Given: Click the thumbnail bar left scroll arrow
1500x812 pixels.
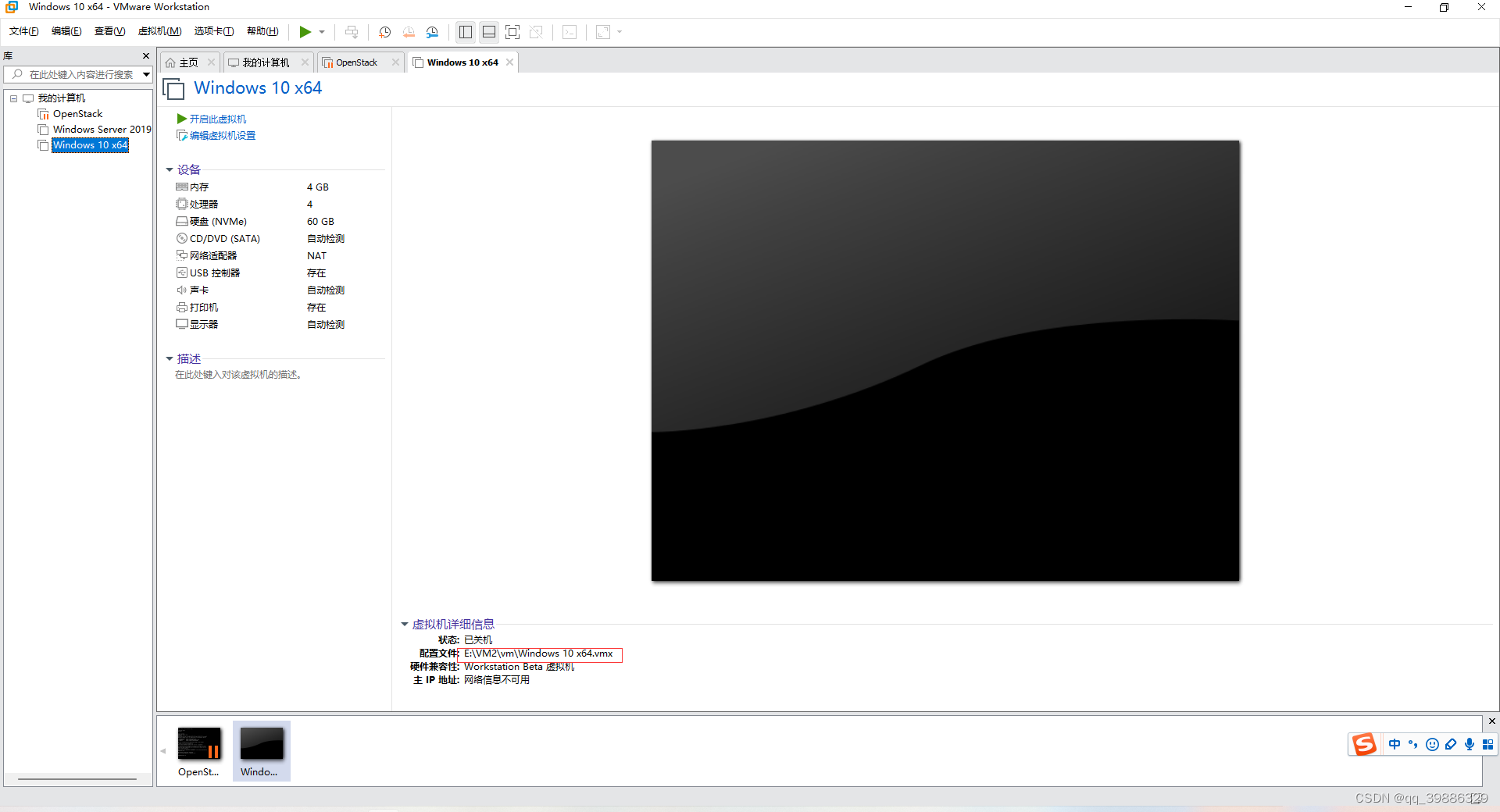Looking at the screenshot, I should click(x=163, y=751).
